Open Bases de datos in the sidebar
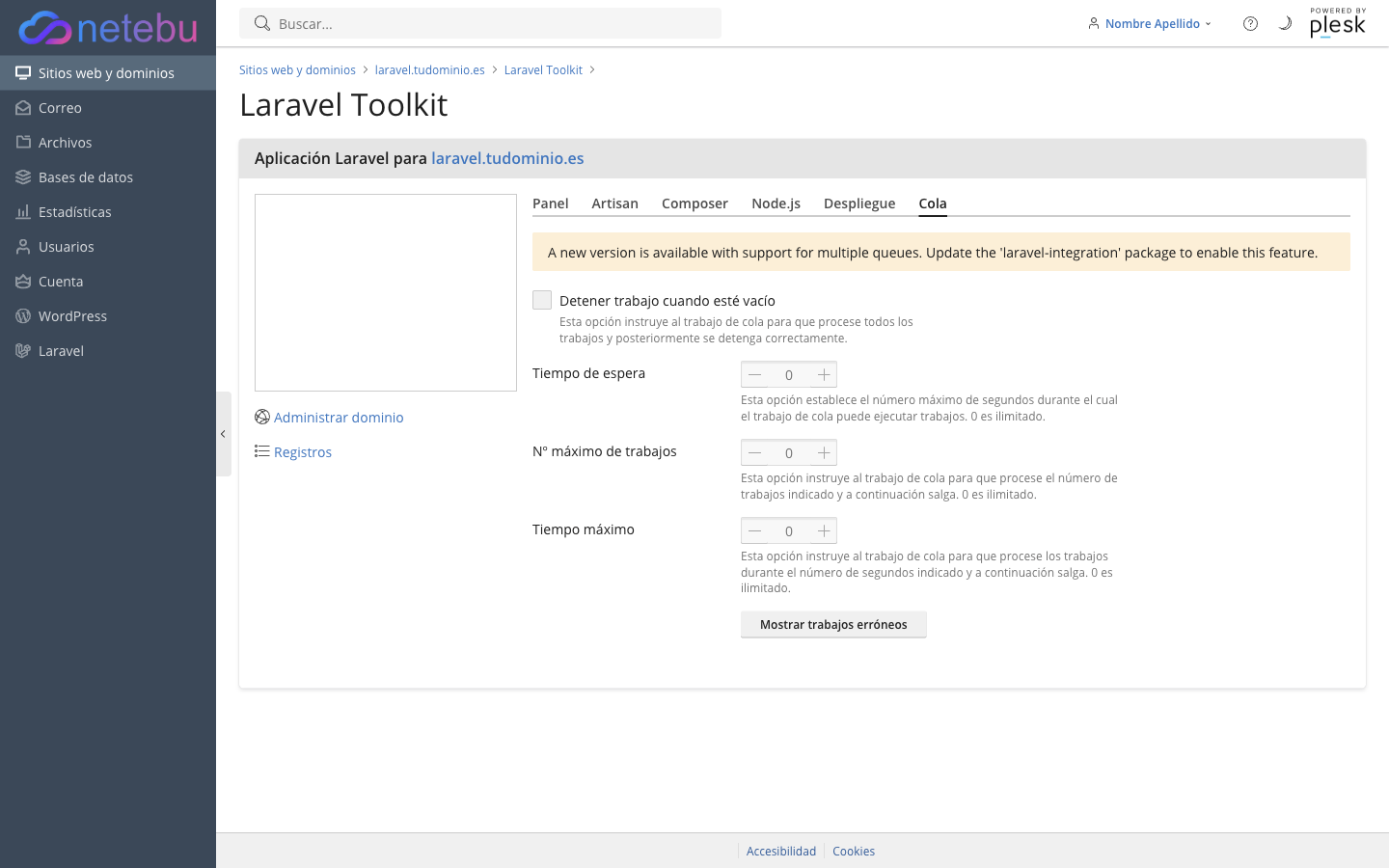1389x868 pixels. 108,177
